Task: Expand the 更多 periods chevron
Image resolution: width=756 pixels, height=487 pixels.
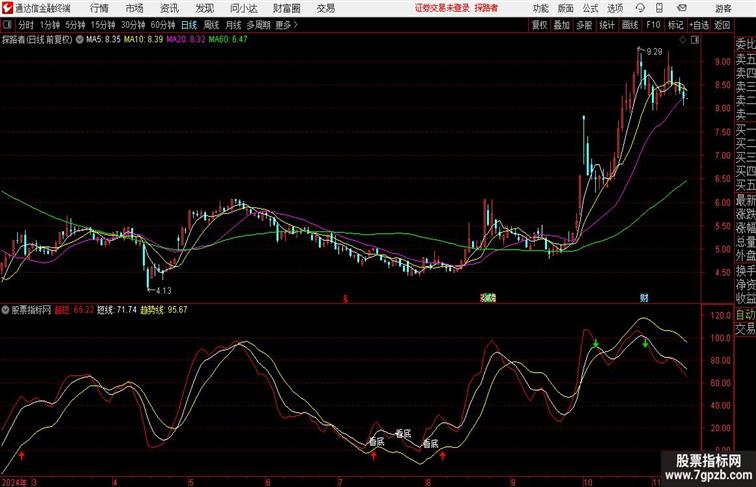Action: [286, 25]
